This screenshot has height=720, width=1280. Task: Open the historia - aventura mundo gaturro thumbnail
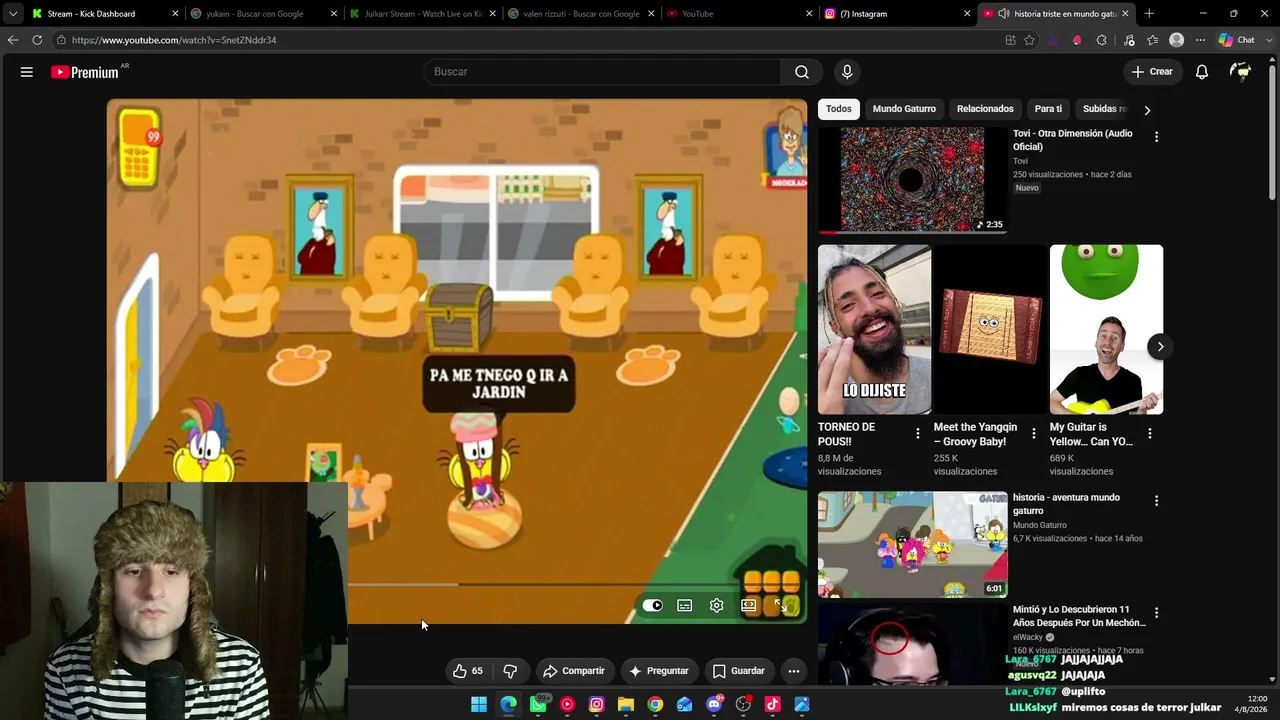[912, 544]
